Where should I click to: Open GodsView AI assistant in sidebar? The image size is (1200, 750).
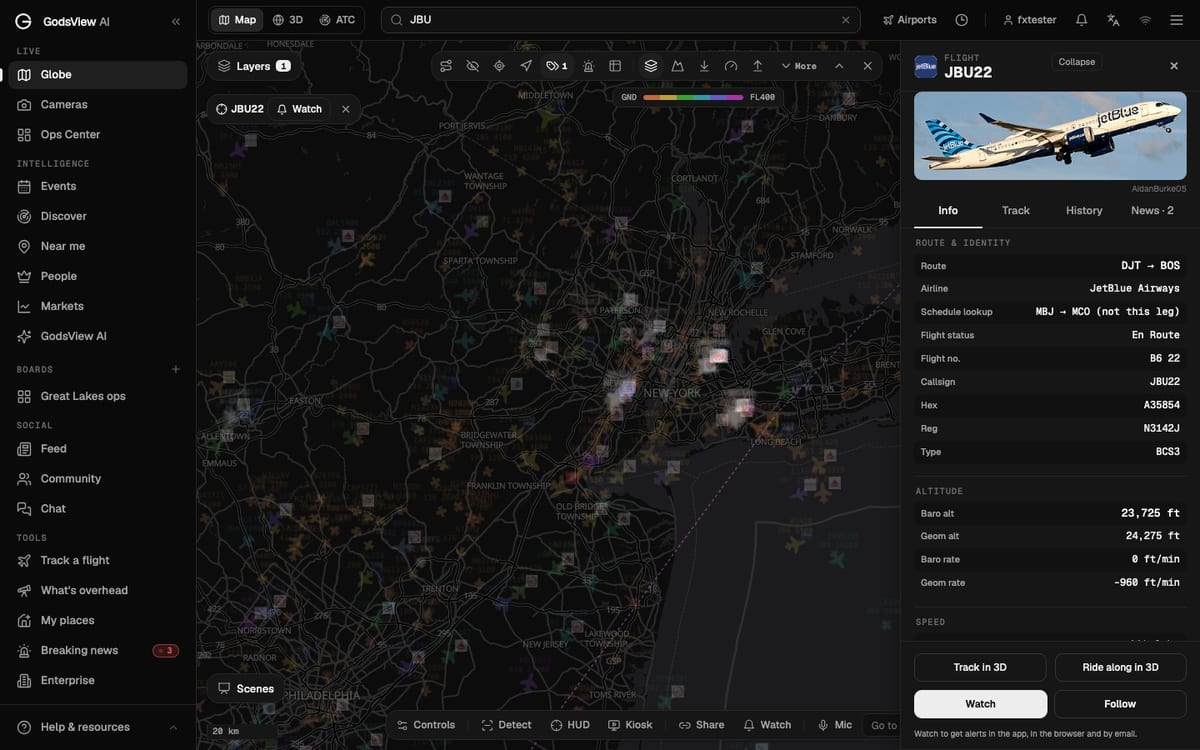point(98,336)
